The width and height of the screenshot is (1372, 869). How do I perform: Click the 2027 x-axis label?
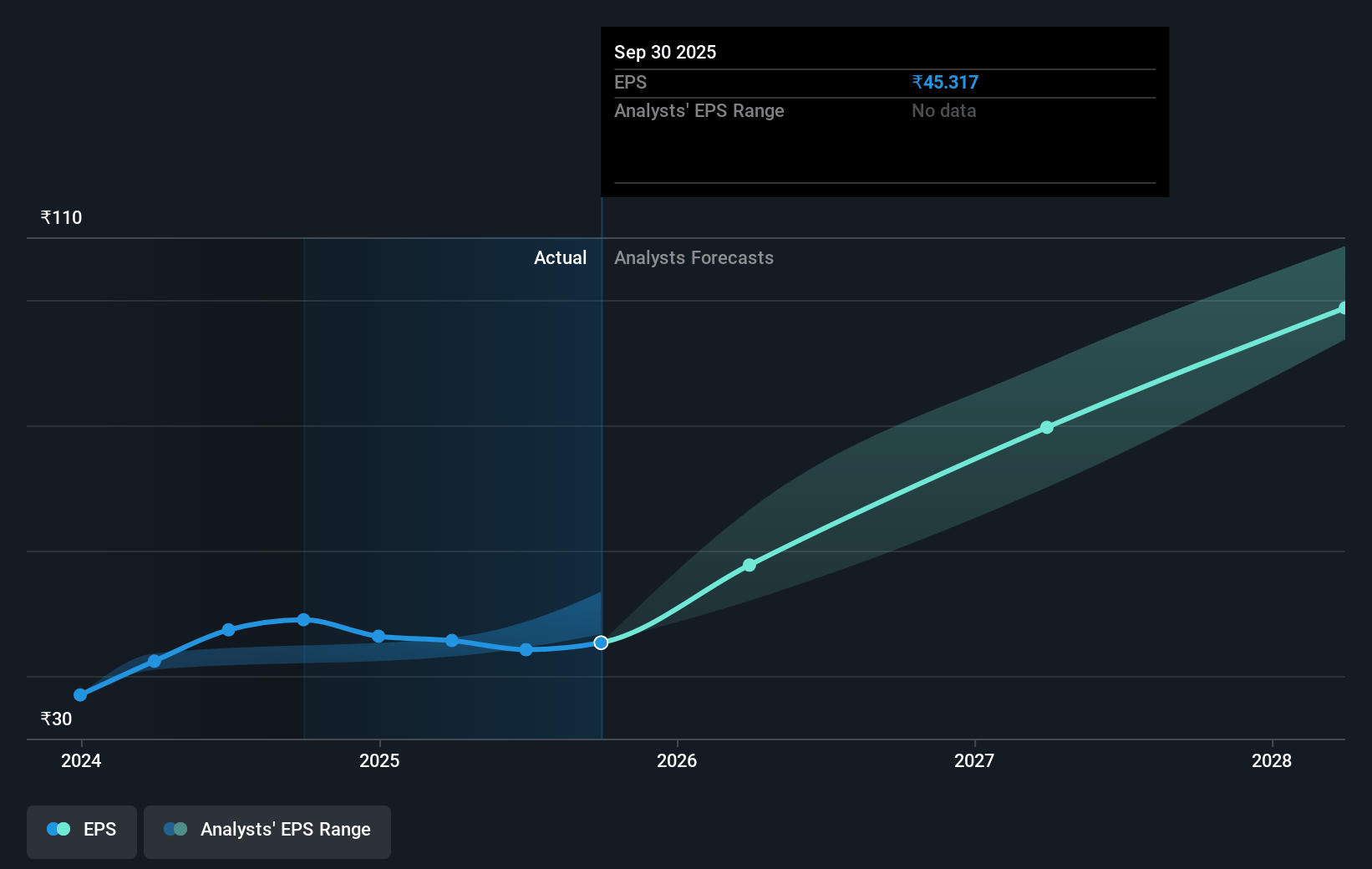tap(974, 761)
